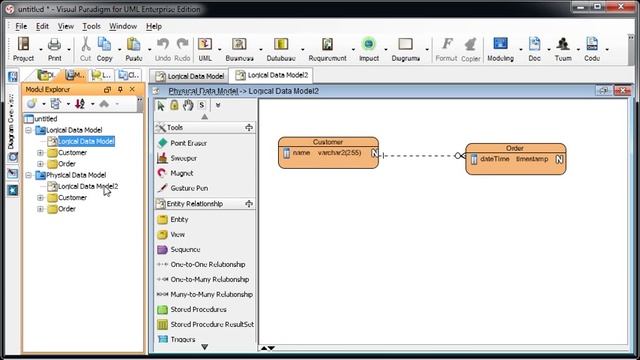Collapse the Logical Data Model tree node
Viewport: 640px width, 360px height.
pyautogui.click(x=29, y=130)
